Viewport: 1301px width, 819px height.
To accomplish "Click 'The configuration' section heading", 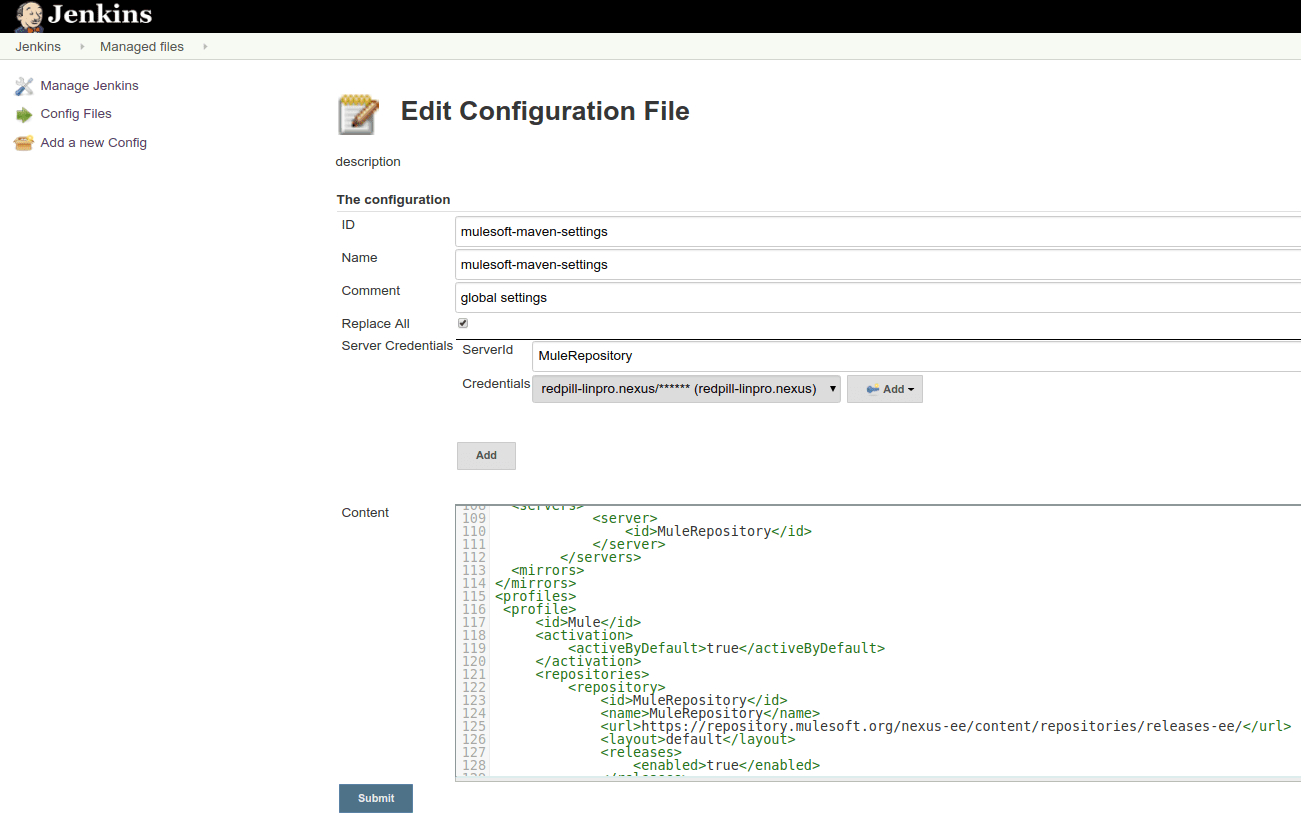I will (393, 199).
